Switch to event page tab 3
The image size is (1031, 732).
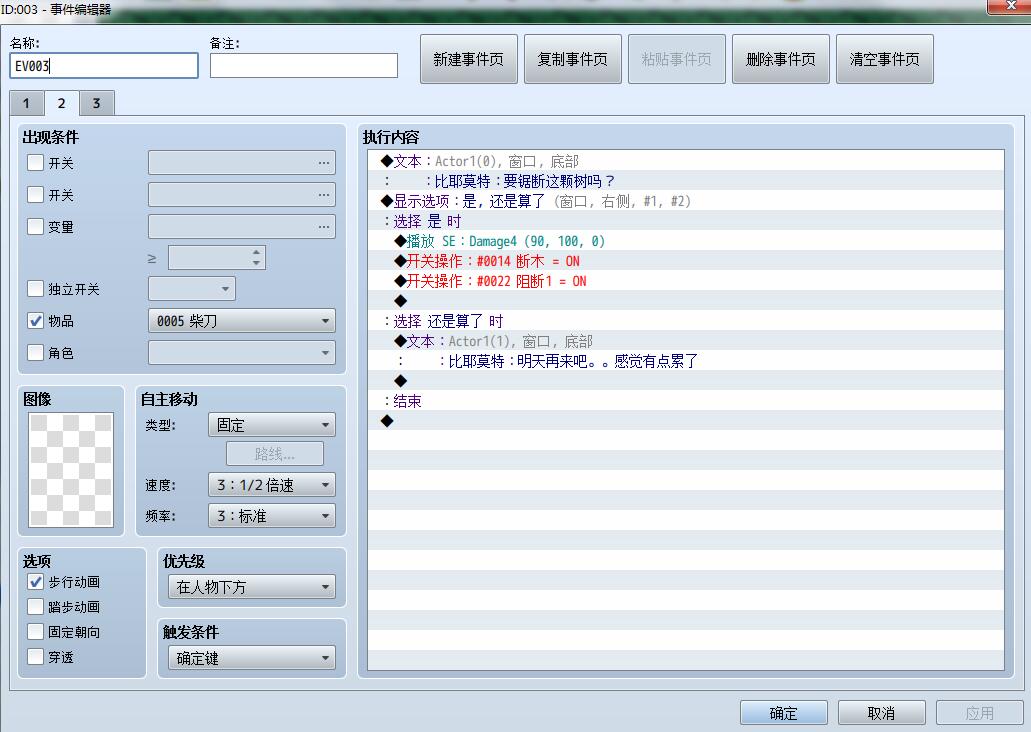pos(97,103)
